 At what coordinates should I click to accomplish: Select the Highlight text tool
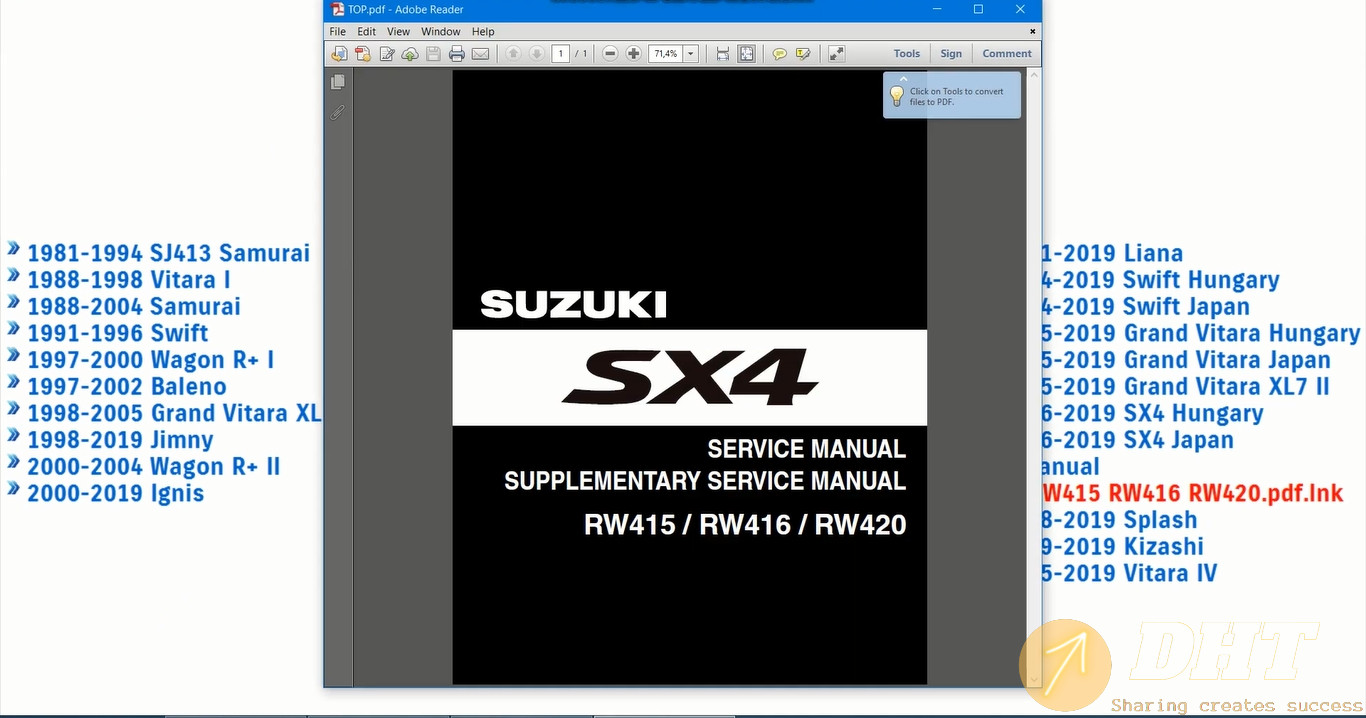[x=802, y=54]
